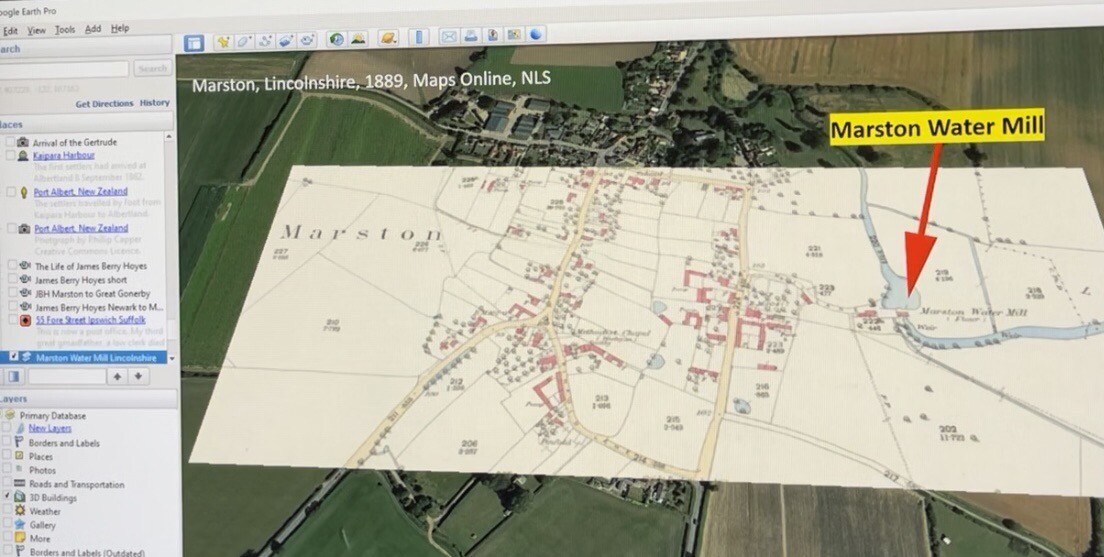Click the Places panel scroll-up arrow
Viewport: 1104px width, 557px height.
click(169, 136)
